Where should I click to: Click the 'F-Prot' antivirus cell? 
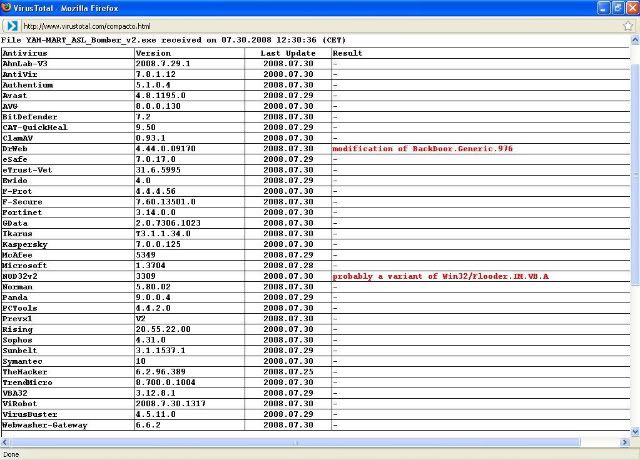coord(68,191)
